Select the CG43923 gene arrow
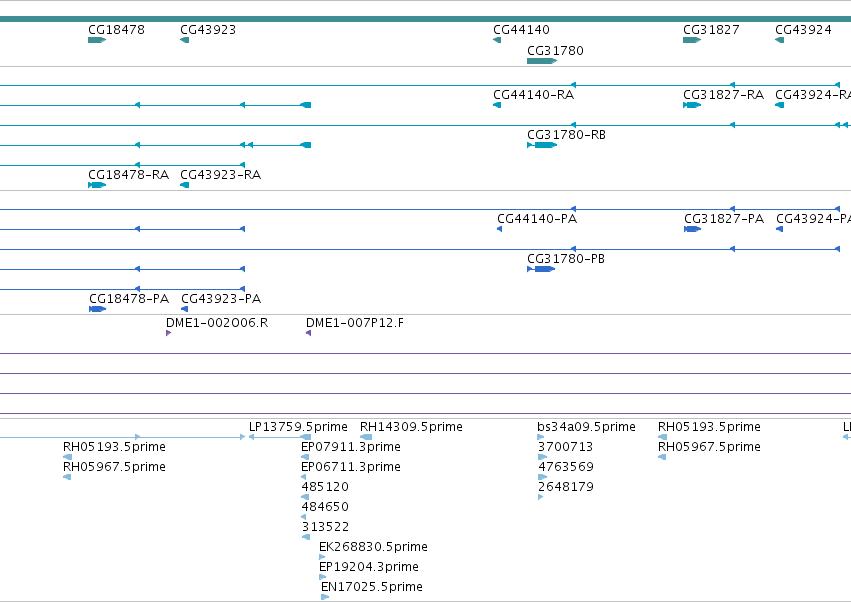 (185, 40)
